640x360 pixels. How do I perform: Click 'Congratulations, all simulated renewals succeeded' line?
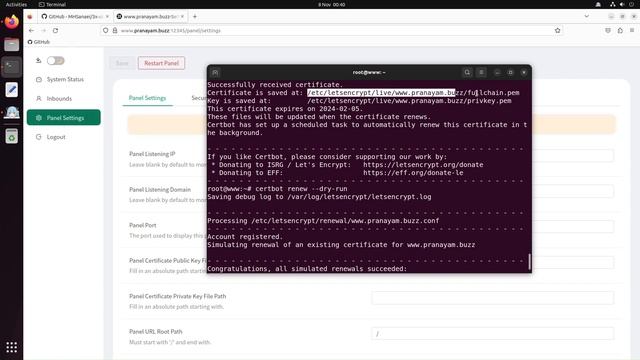click(x=307, y=269)
